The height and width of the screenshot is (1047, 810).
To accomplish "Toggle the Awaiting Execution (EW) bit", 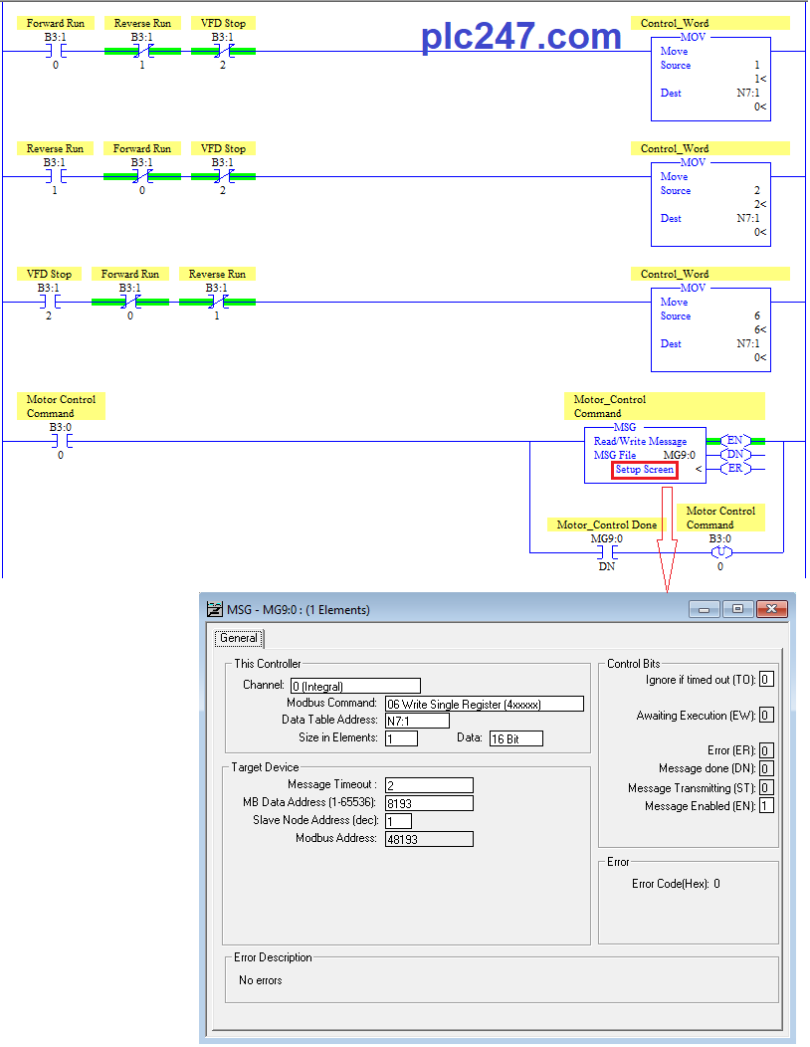I will 766,715.
